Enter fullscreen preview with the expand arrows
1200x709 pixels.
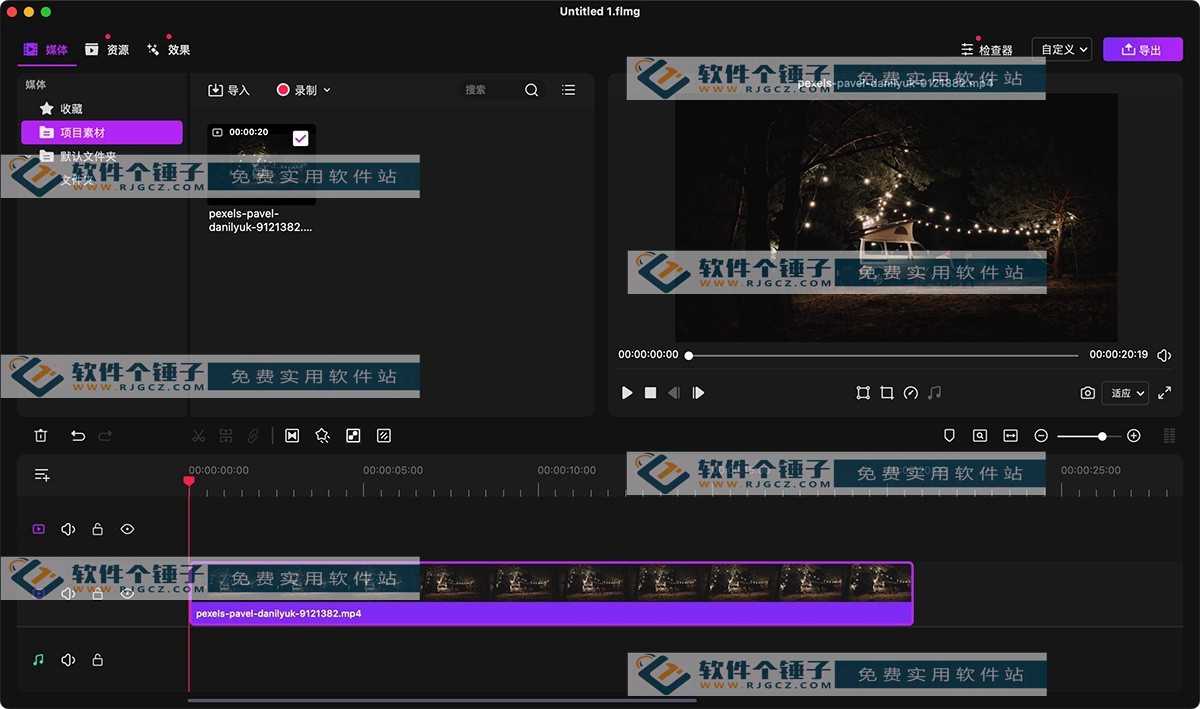click(x=1165, y=393)
